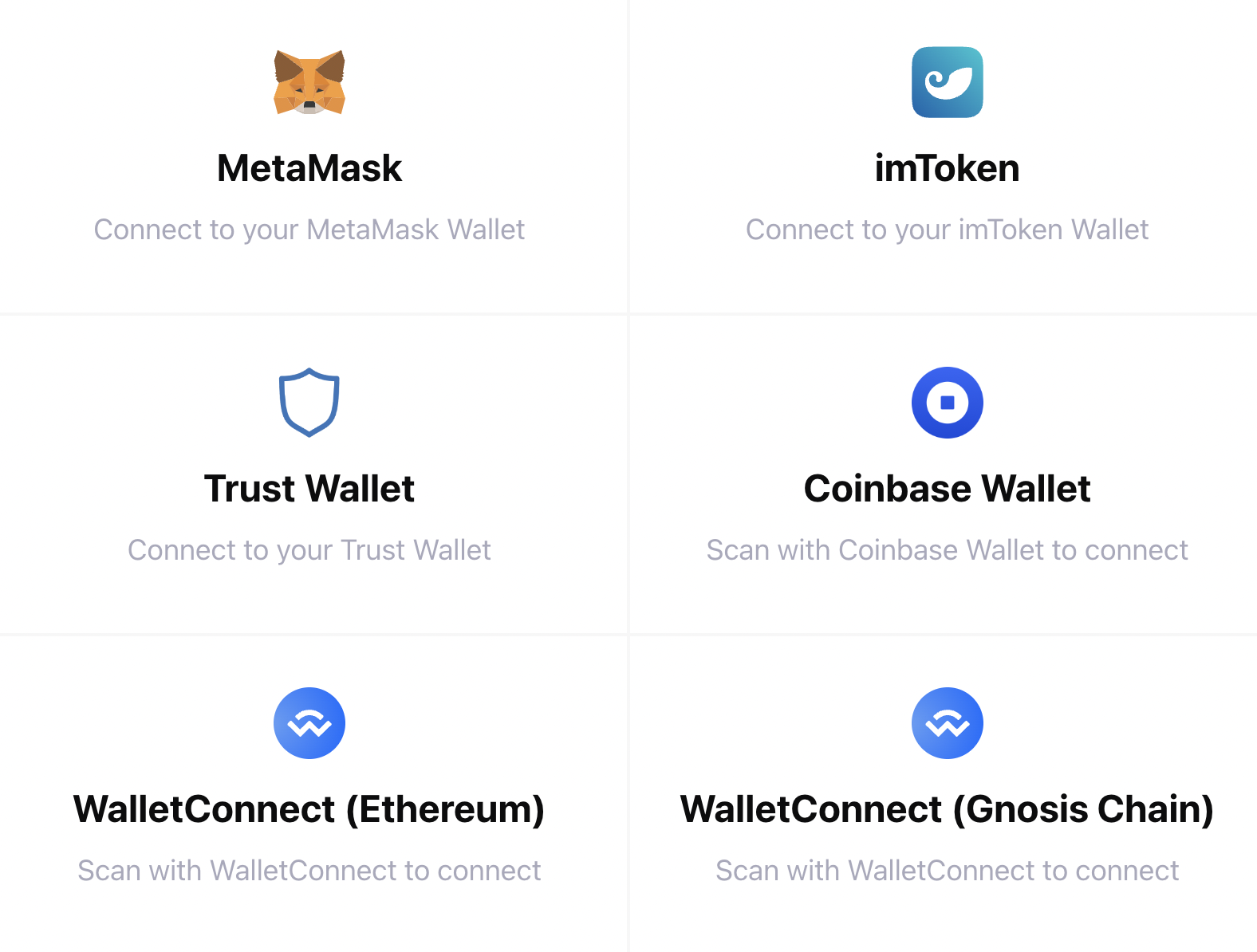The width and height of the screenshot is (1257, 952).
Task: Click Gnosis Chain "Scan with WalletConnect" description
Action: [x=948, y=871]
